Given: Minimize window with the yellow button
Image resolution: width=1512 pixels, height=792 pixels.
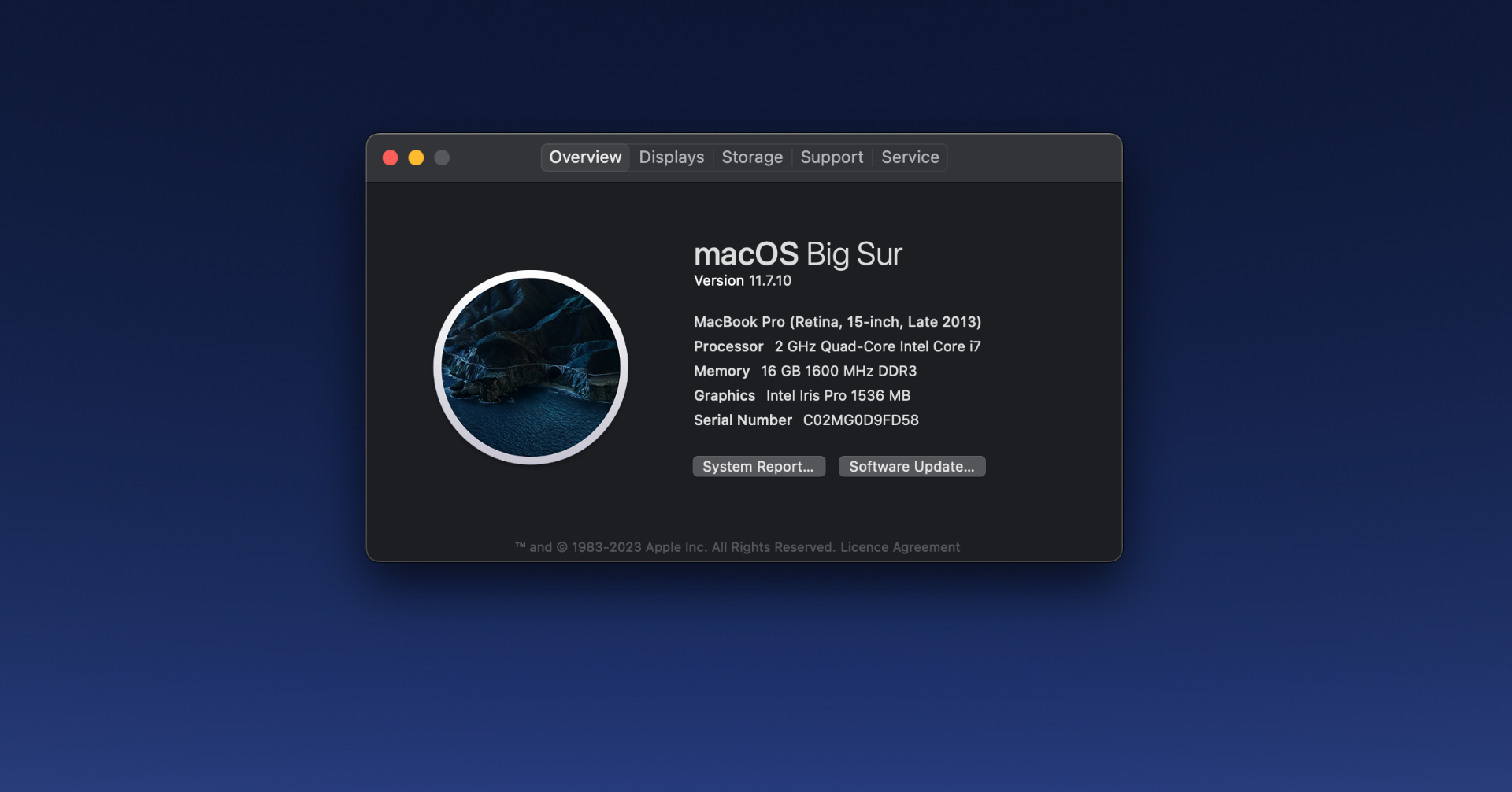Looking at the screenshot, I should [417, 158].
